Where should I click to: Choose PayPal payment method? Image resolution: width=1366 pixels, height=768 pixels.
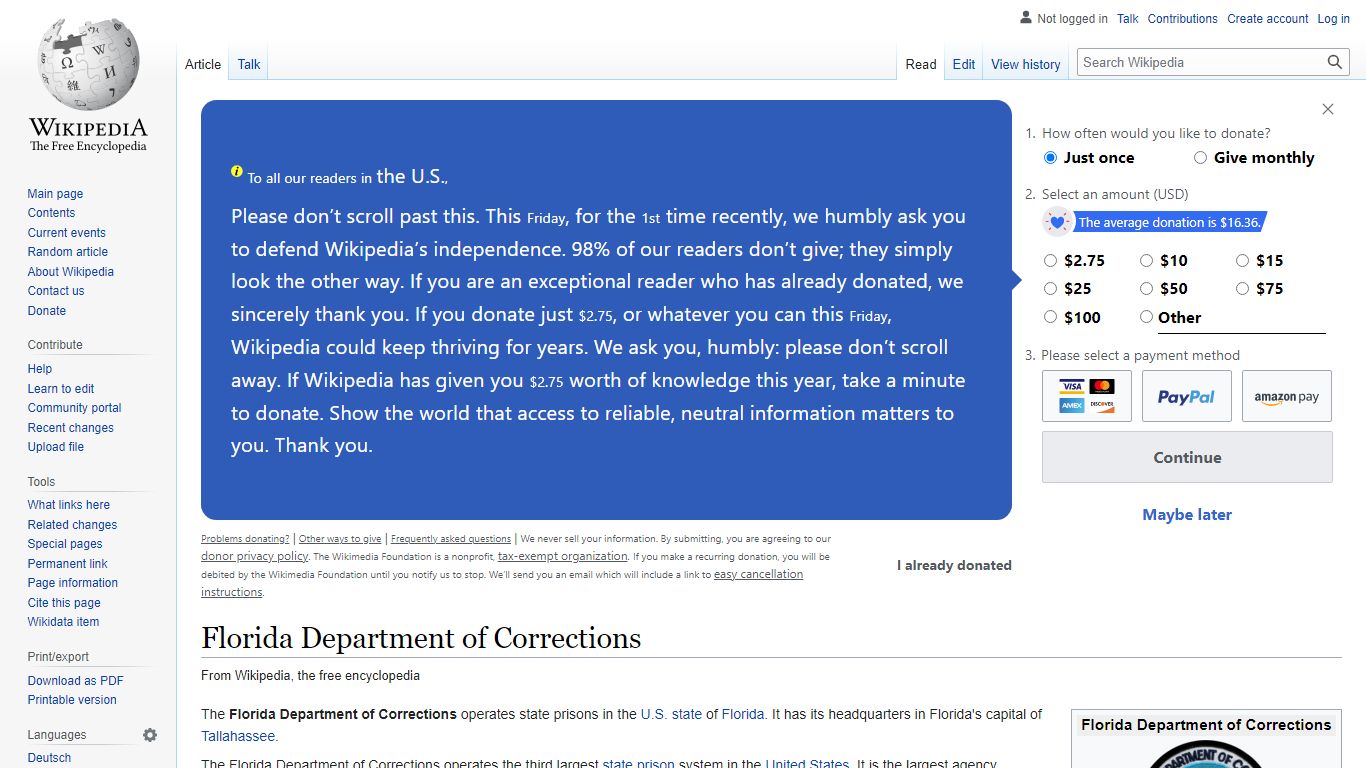click(1187, 396)
